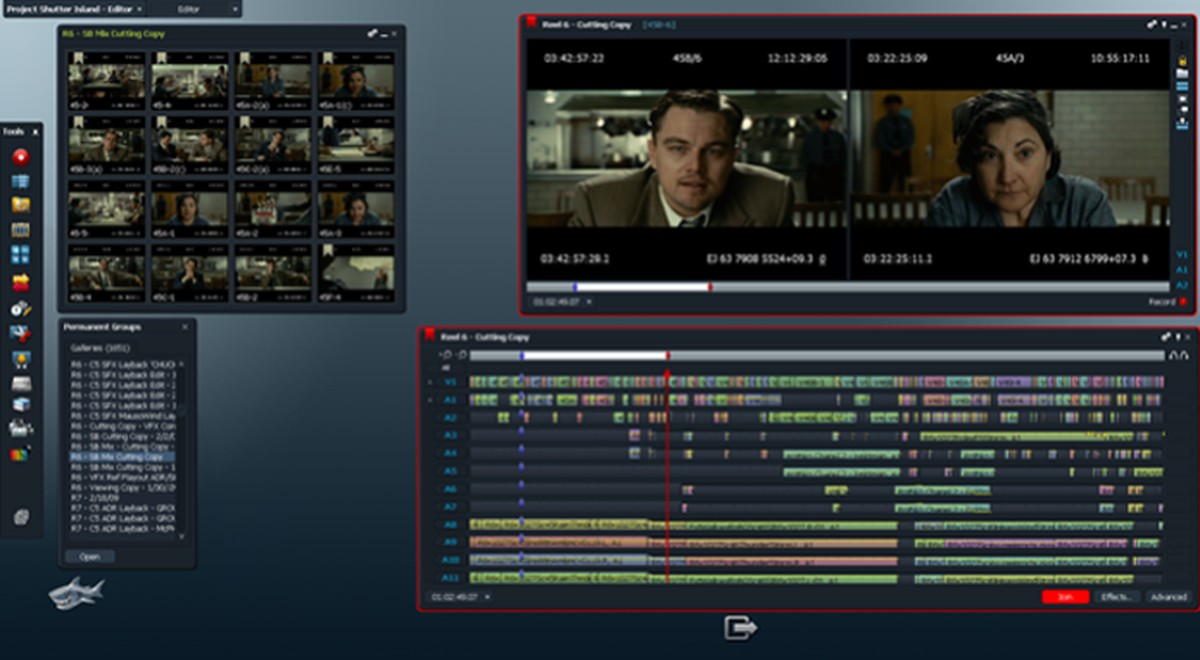
Task: Click the Join button on the timeline
Action: pyautogui.click(x=1063, y=596)
